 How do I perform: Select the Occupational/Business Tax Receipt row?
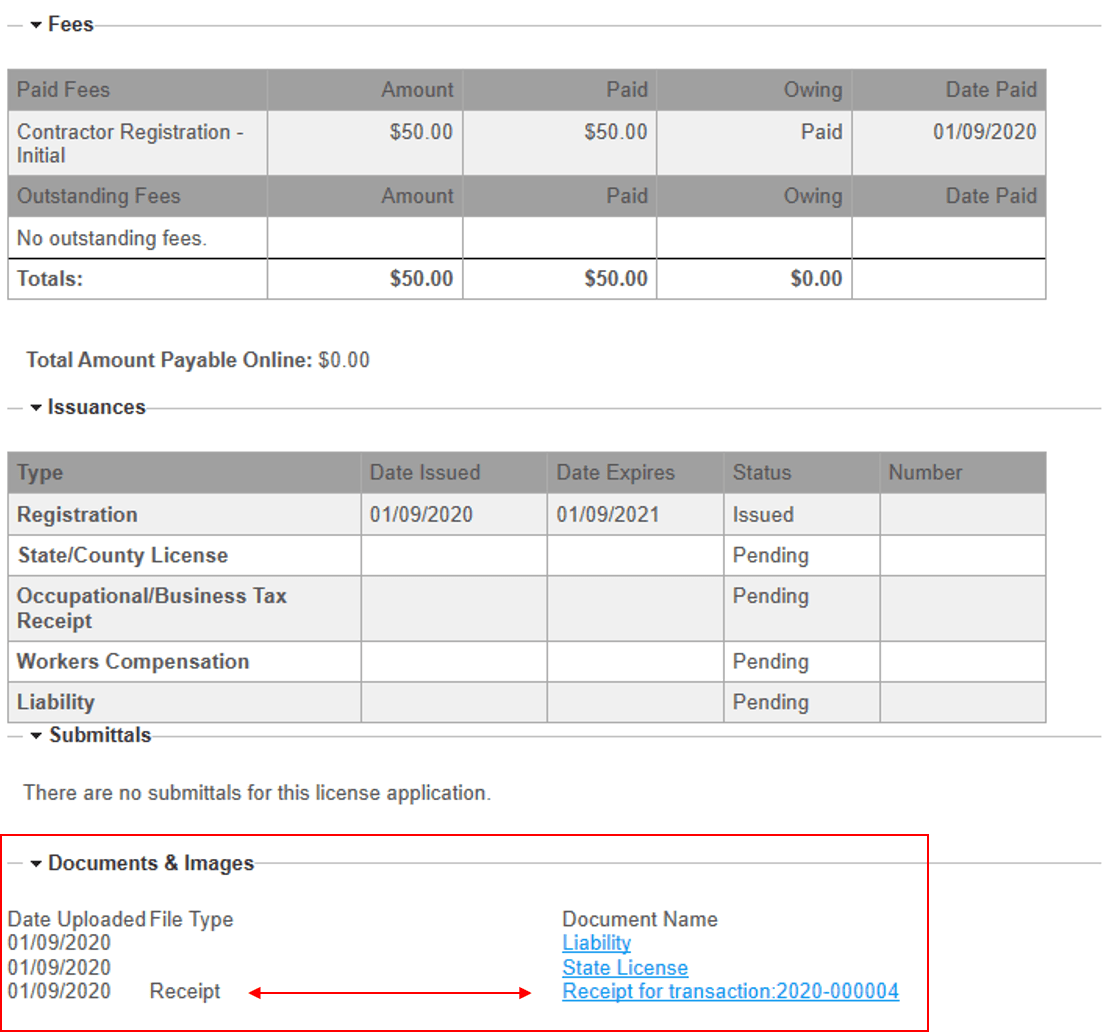pyautogui.click(x=151, y=608)
